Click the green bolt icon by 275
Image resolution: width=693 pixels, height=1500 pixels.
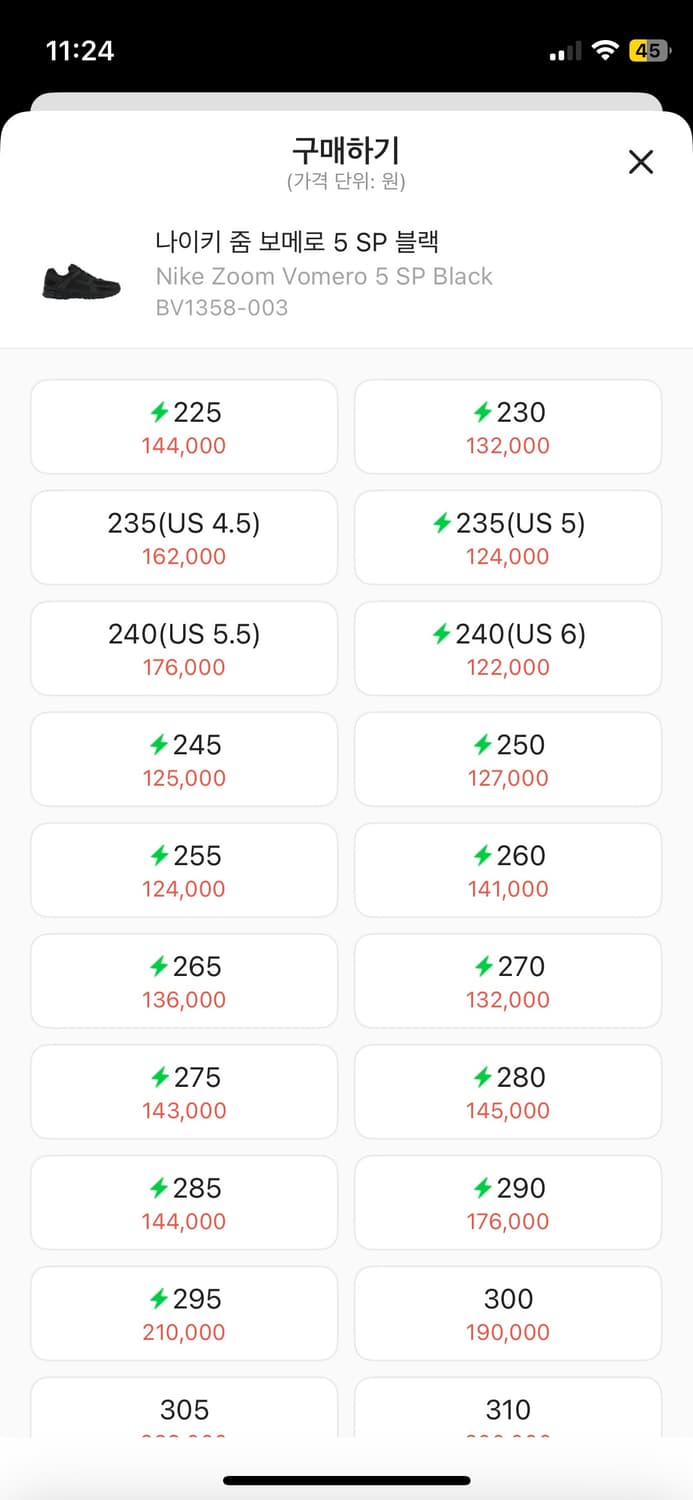pos(158,1078)
